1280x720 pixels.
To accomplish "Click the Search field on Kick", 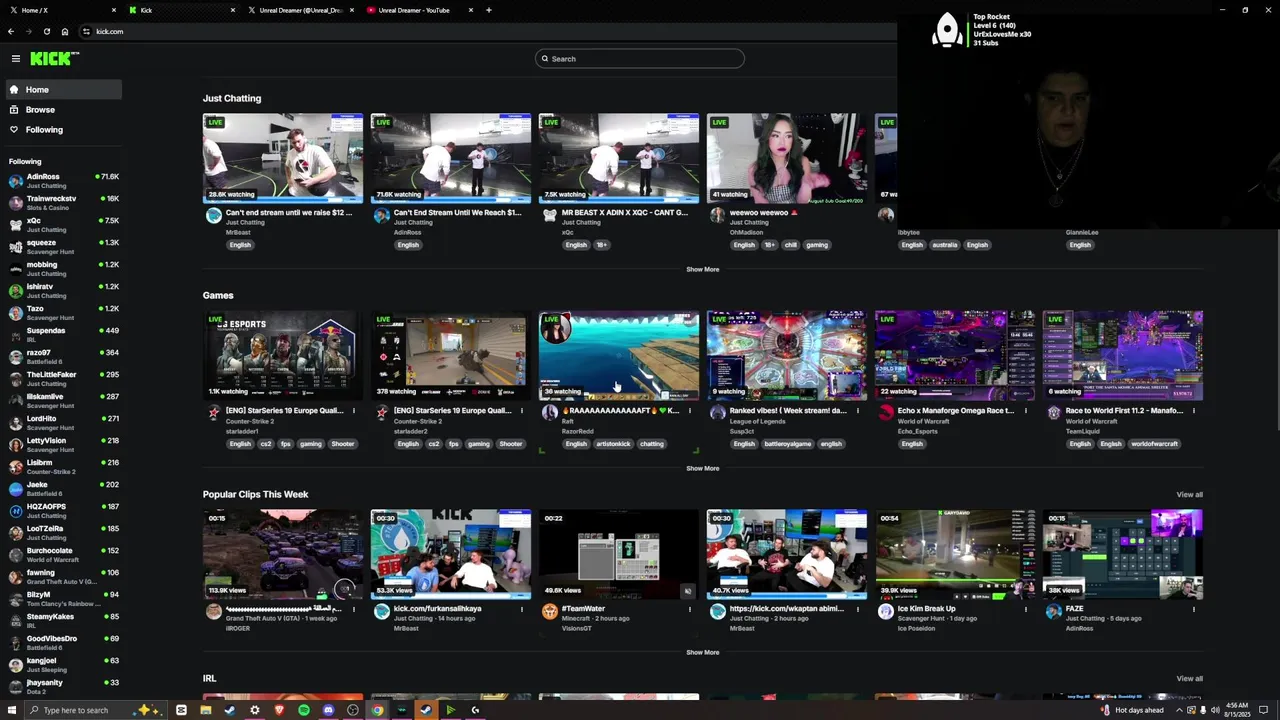I will (640, 59).
